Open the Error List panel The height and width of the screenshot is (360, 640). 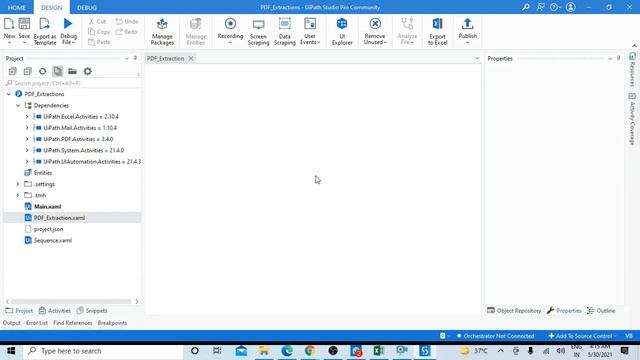[x=37, y=323]
